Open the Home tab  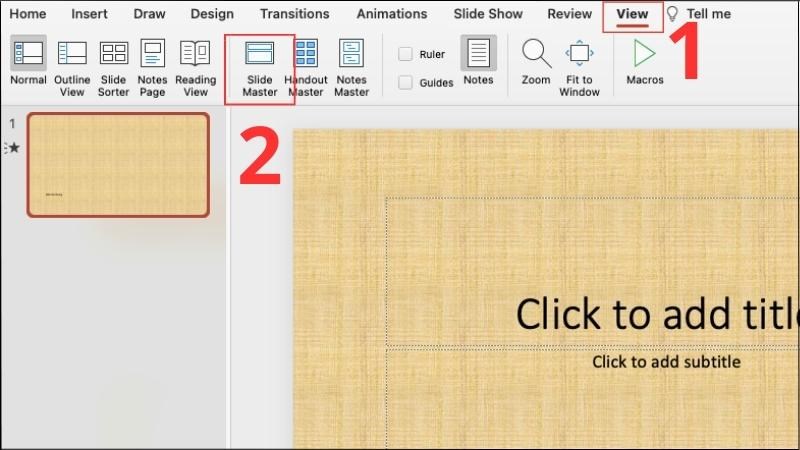click(x=28, y=14)
